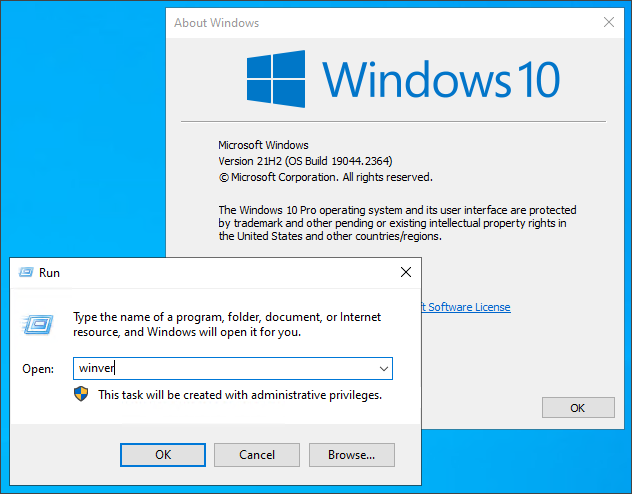632x494 pixels.
Task: Click the administrative privileges notice text
Action: pyautogui.click(x=240, y=395)
